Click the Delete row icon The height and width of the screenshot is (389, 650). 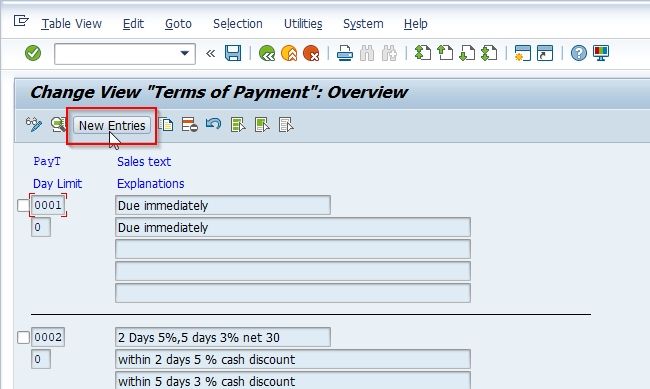[x=189, y=124]
